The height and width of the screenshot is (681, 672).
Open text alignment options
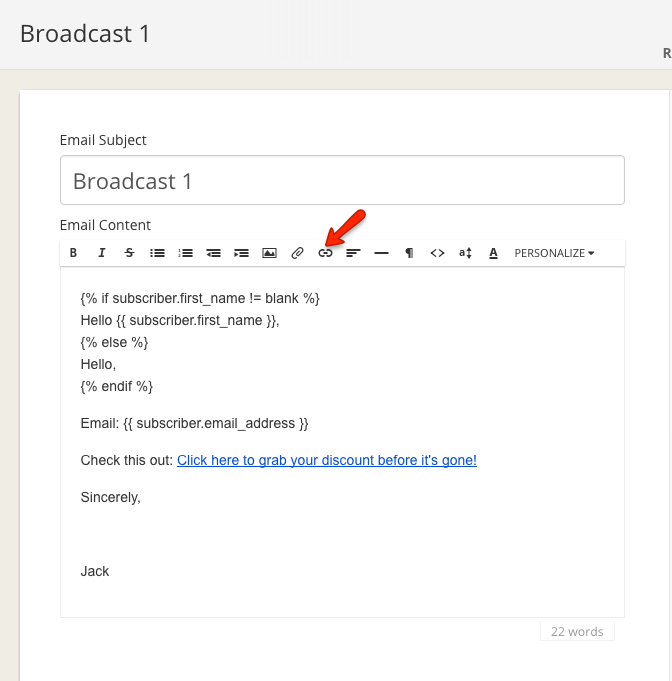353,253
